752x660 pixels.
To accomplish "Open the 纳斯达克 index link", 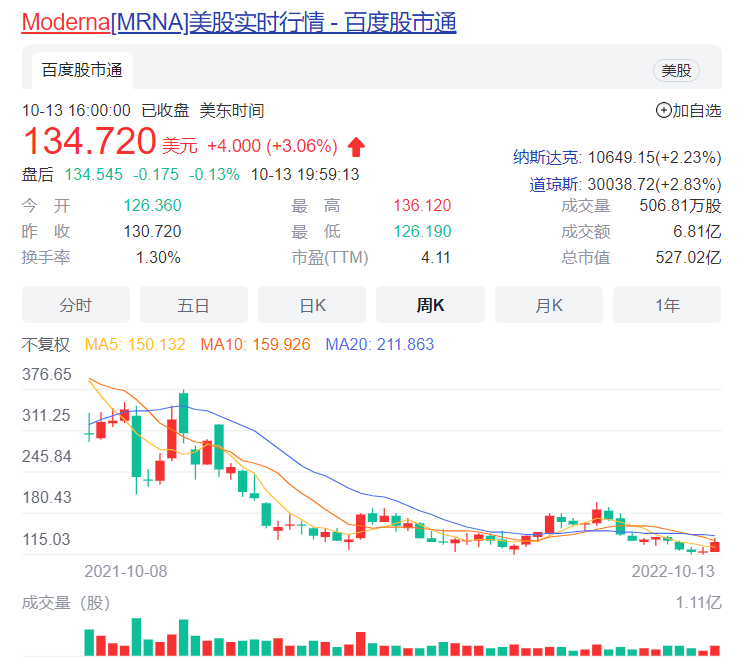I will pyautogui.click(x=547, y=157).
